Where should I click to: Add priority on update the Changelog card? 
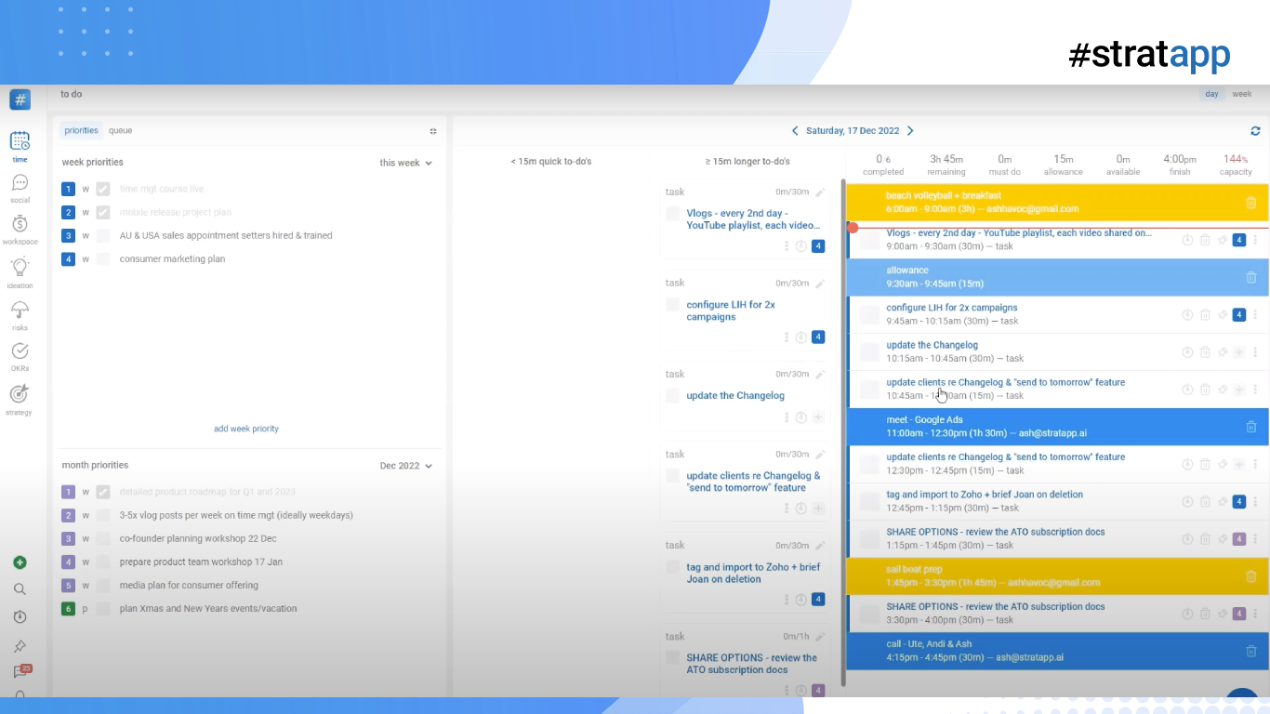coord(818,418)
